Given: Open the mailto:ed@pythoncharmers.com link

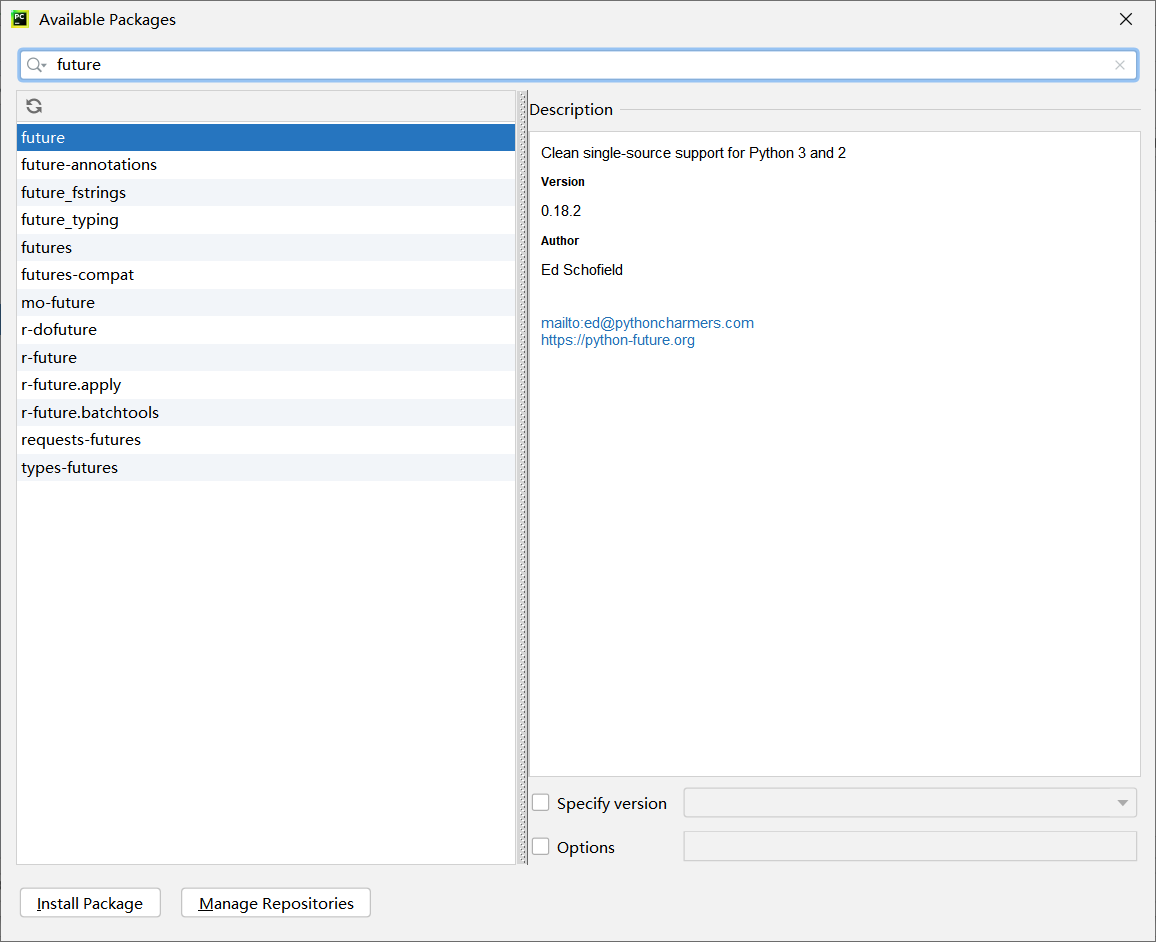Looking at the screenshot, I should [x=647, y=323].
